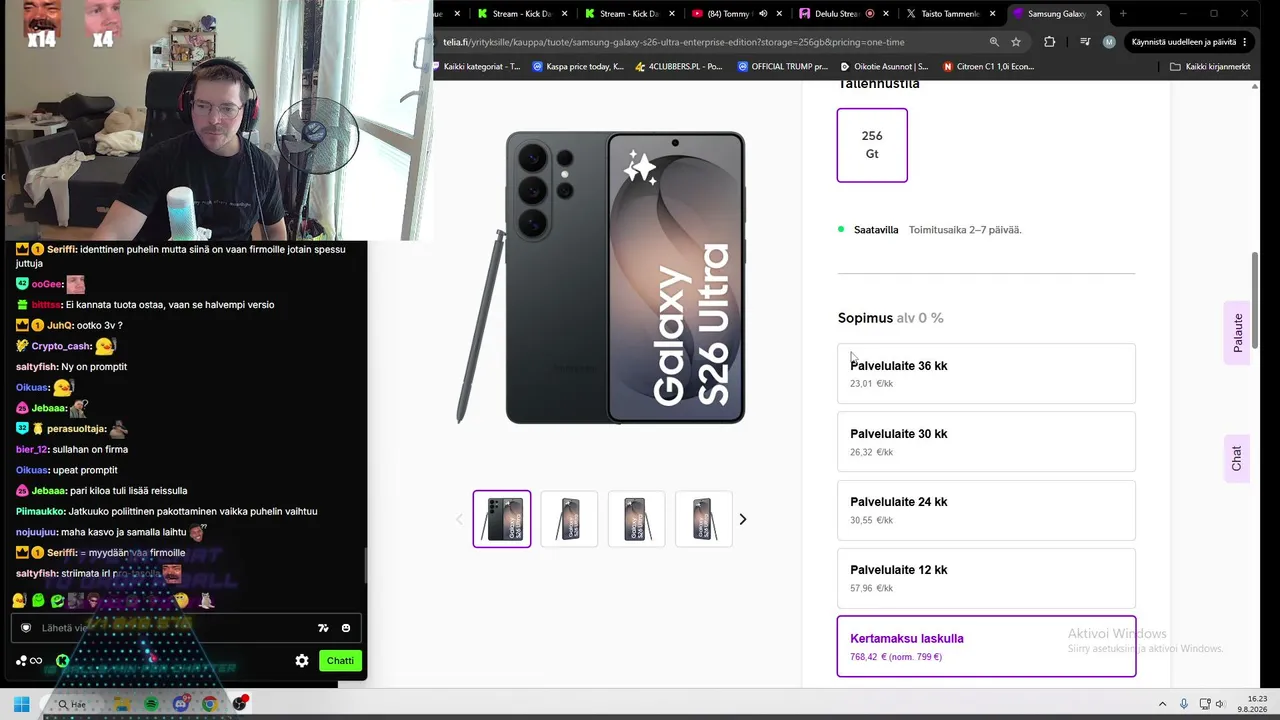Open Discord from the taskbar
Screen dimensions: 1280x720
181,704
